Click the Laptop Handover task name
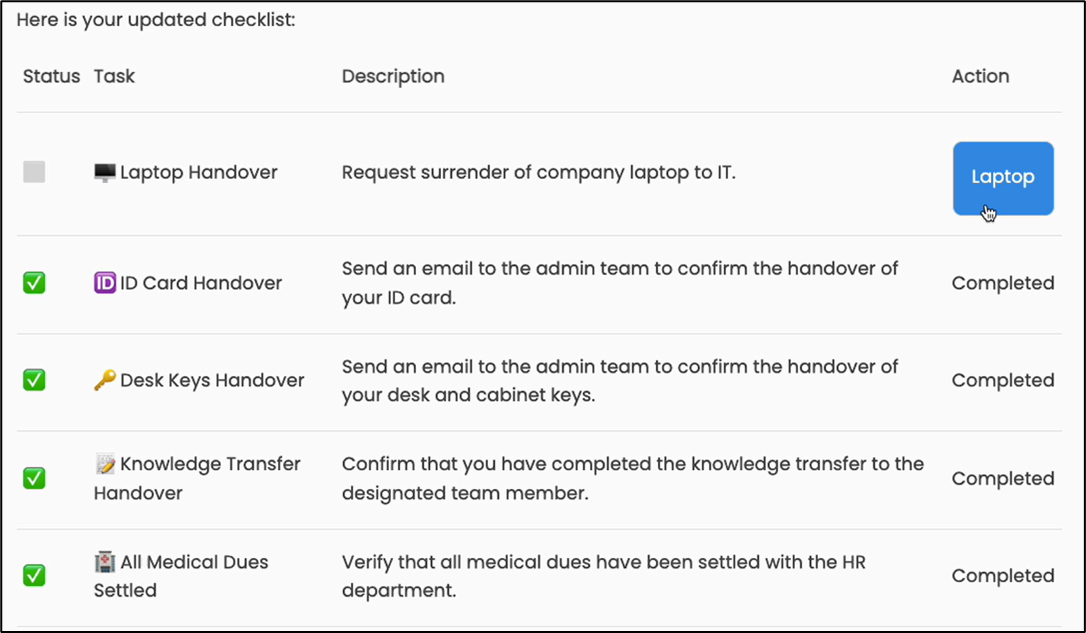This screenshot has width=1086, height=633. click(x=199, y=173)
